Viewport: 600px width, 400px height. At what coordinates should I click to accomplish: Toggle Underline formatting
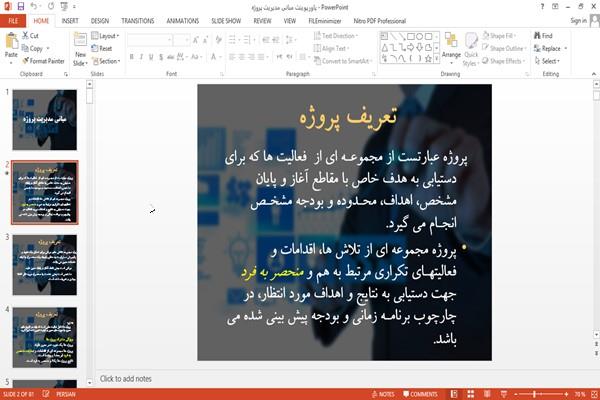151,57
